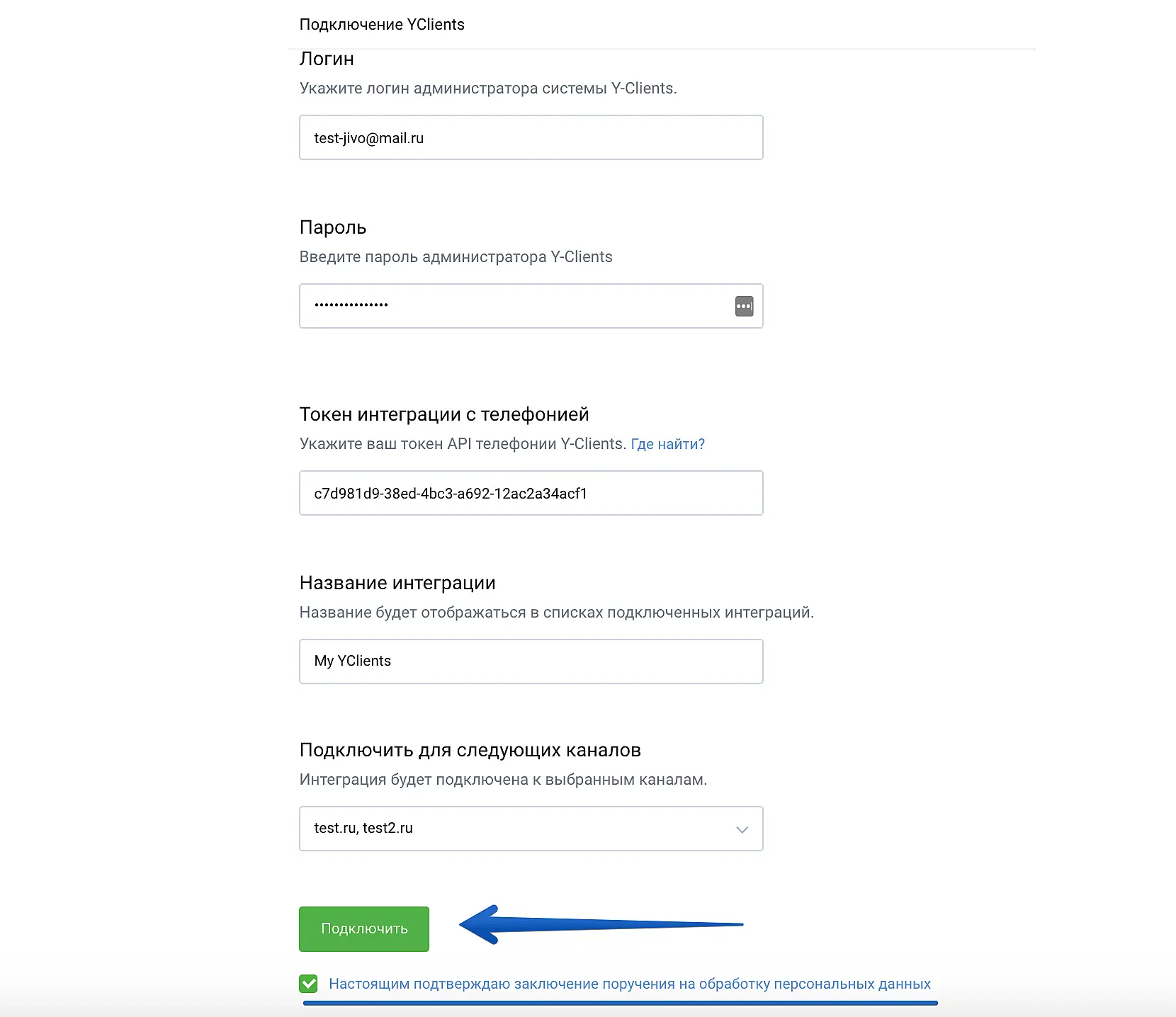Click the hint text about selected channels
Viewport: 1176px width, 1017px height.
click(x=503, y=780)
